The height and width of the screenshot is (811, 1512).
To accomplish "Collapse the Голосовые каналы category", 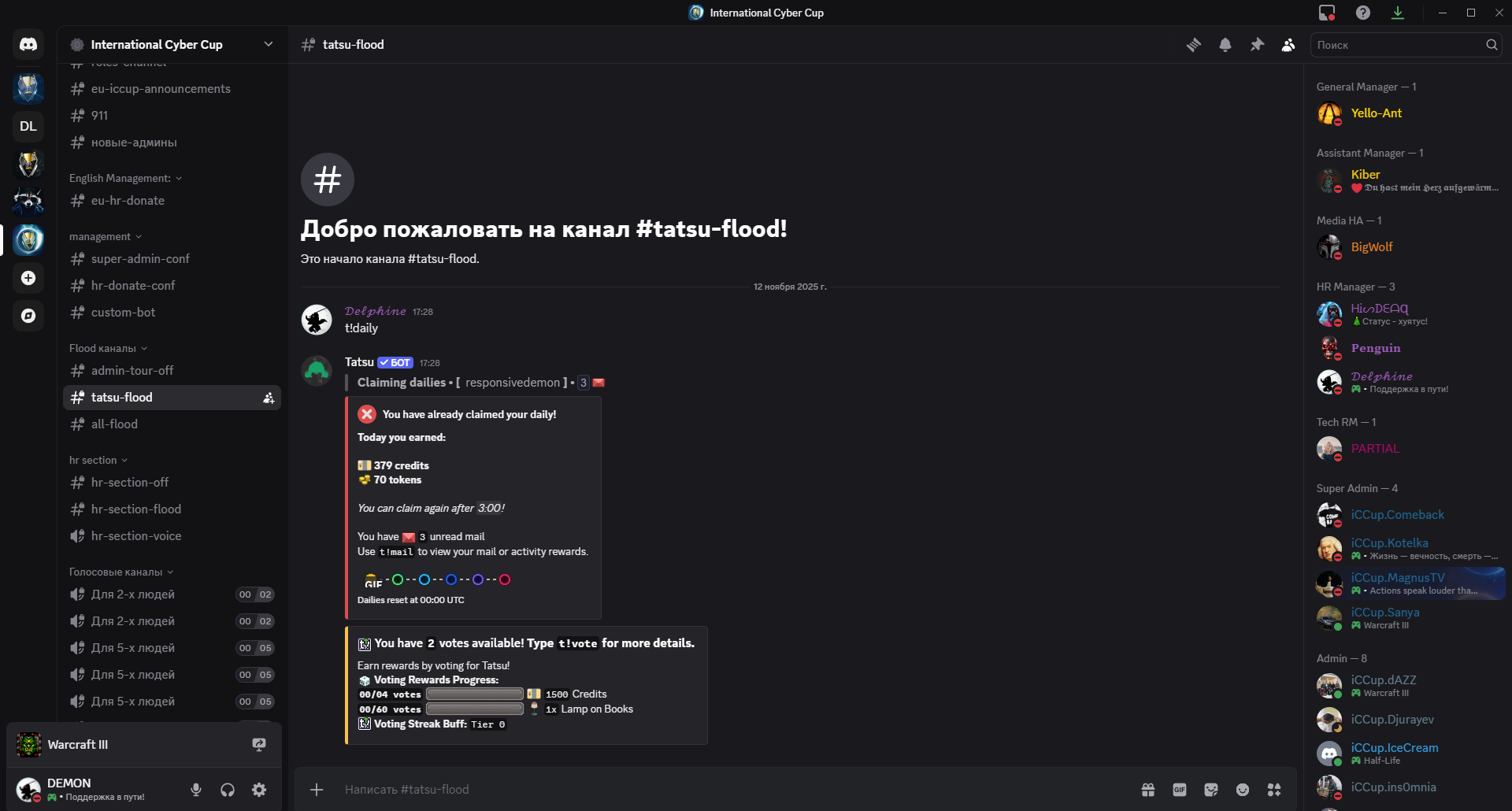I will pyautogui.click(x=121, y=572).
